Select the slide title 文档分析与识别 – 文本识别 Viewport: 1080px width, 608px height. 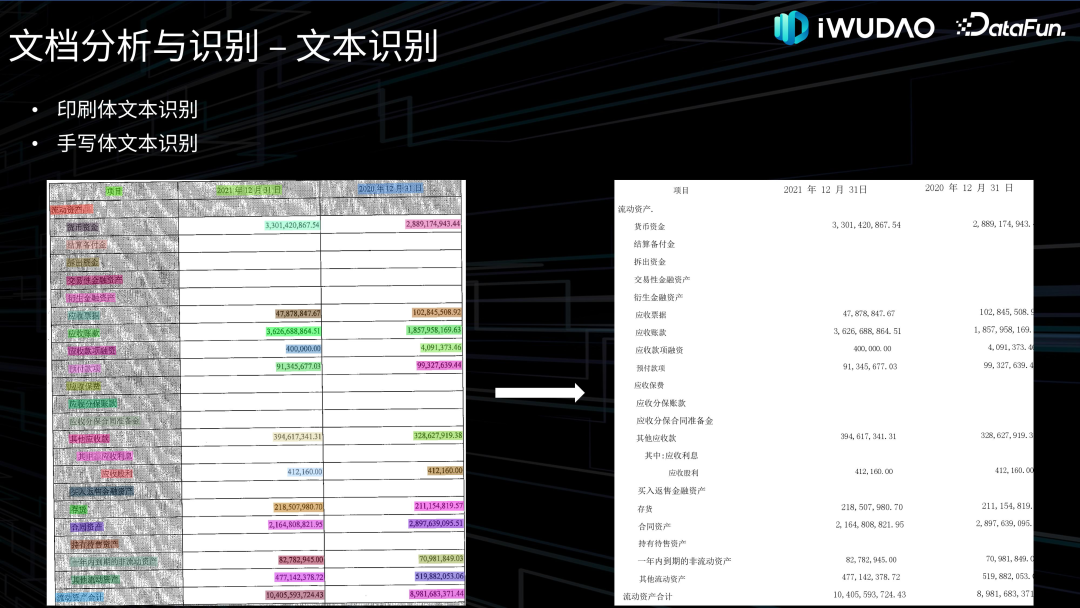pos(223,47)
